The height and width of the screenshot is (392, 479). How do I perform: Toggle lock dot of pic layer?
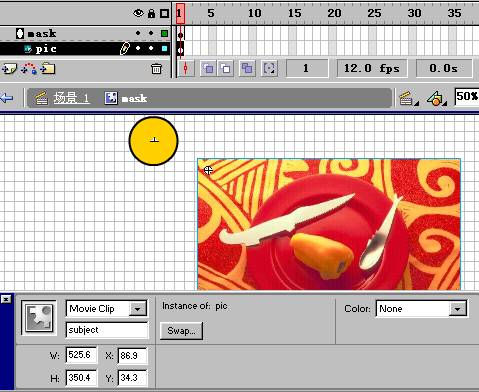coord(151,48)
